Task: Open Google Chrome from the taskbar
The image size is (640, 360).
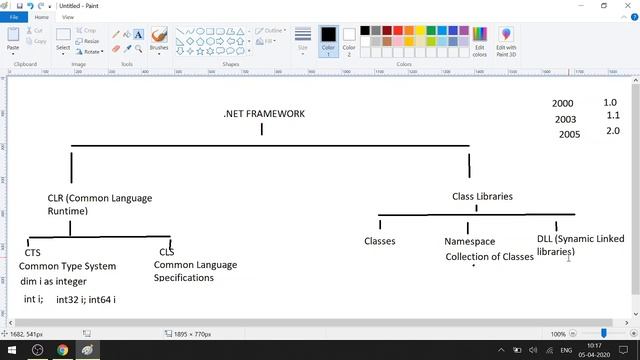Action: [x=62, y=350]
